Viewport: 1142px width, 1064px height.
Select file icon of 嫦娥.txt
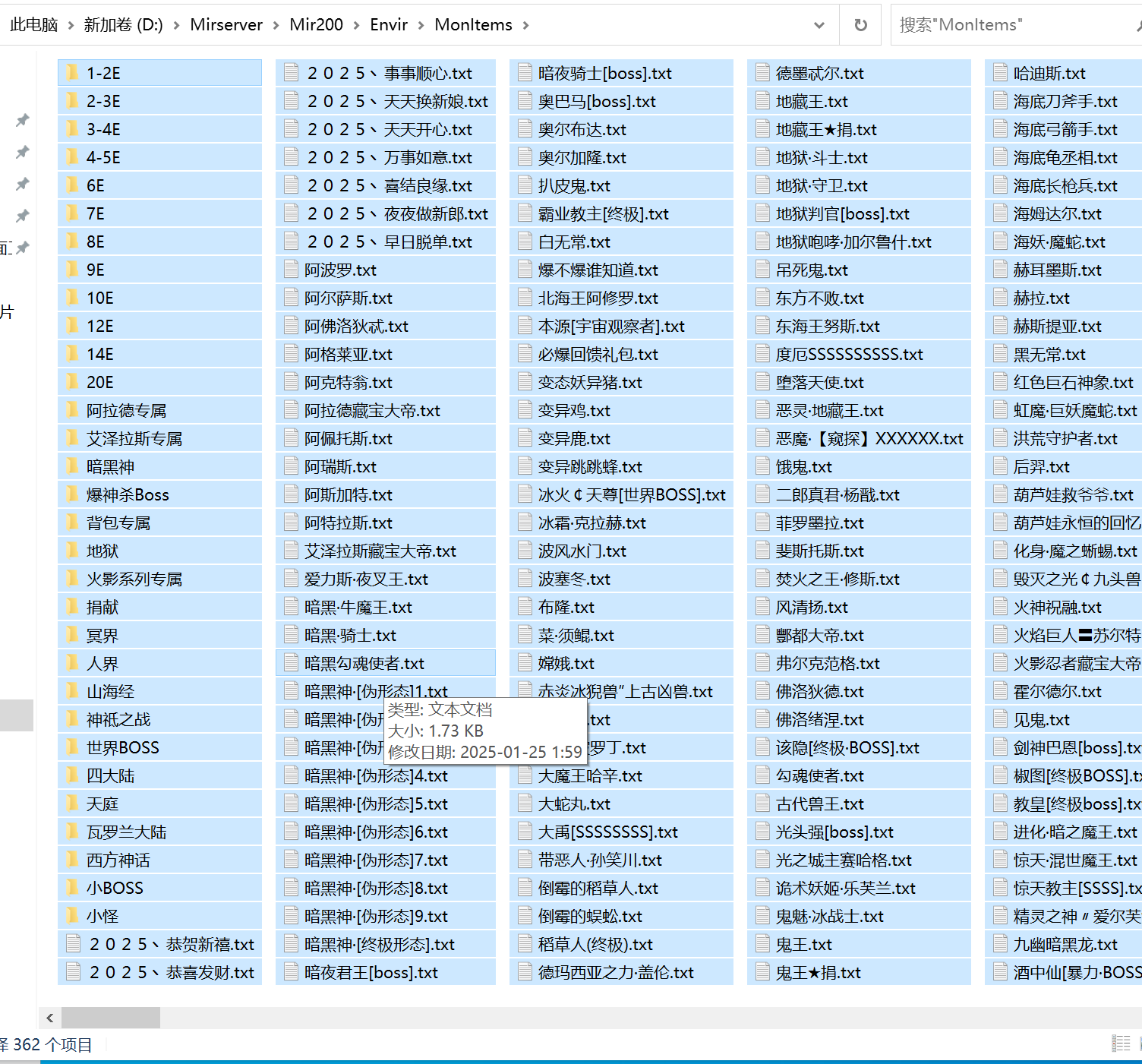(525, 662)
